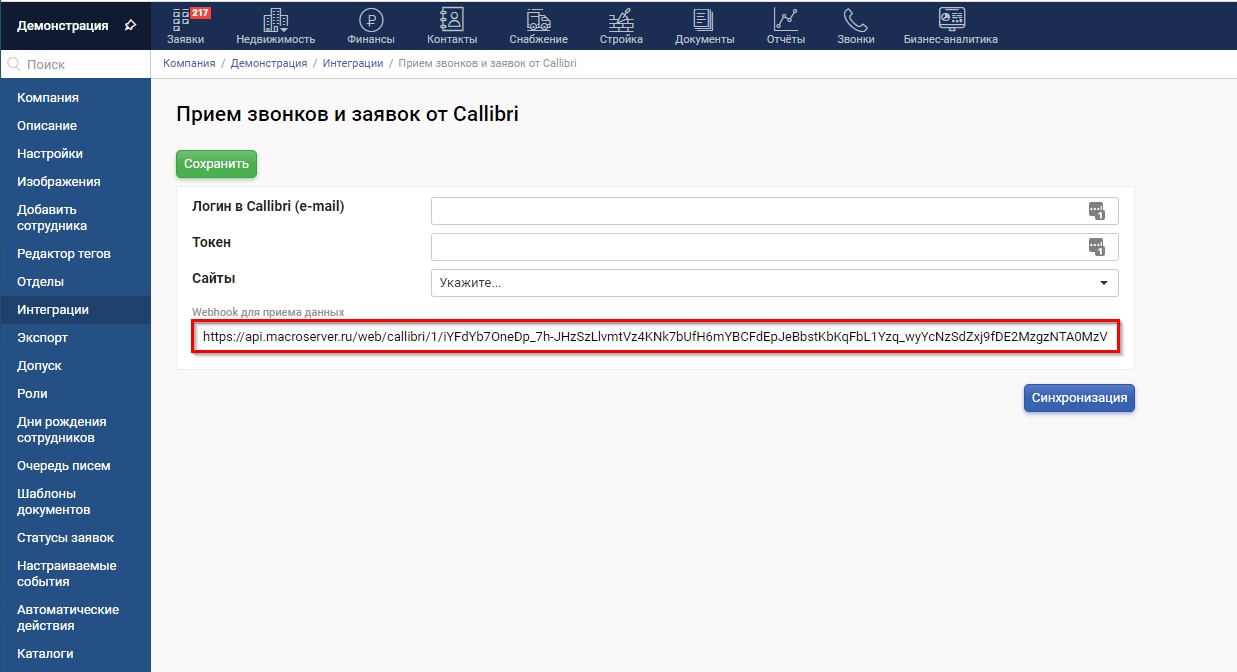The height and width of the screenshot is (672, 1237).
Task: Open the Заявки icon in top bar
Action: coord(184,20)
